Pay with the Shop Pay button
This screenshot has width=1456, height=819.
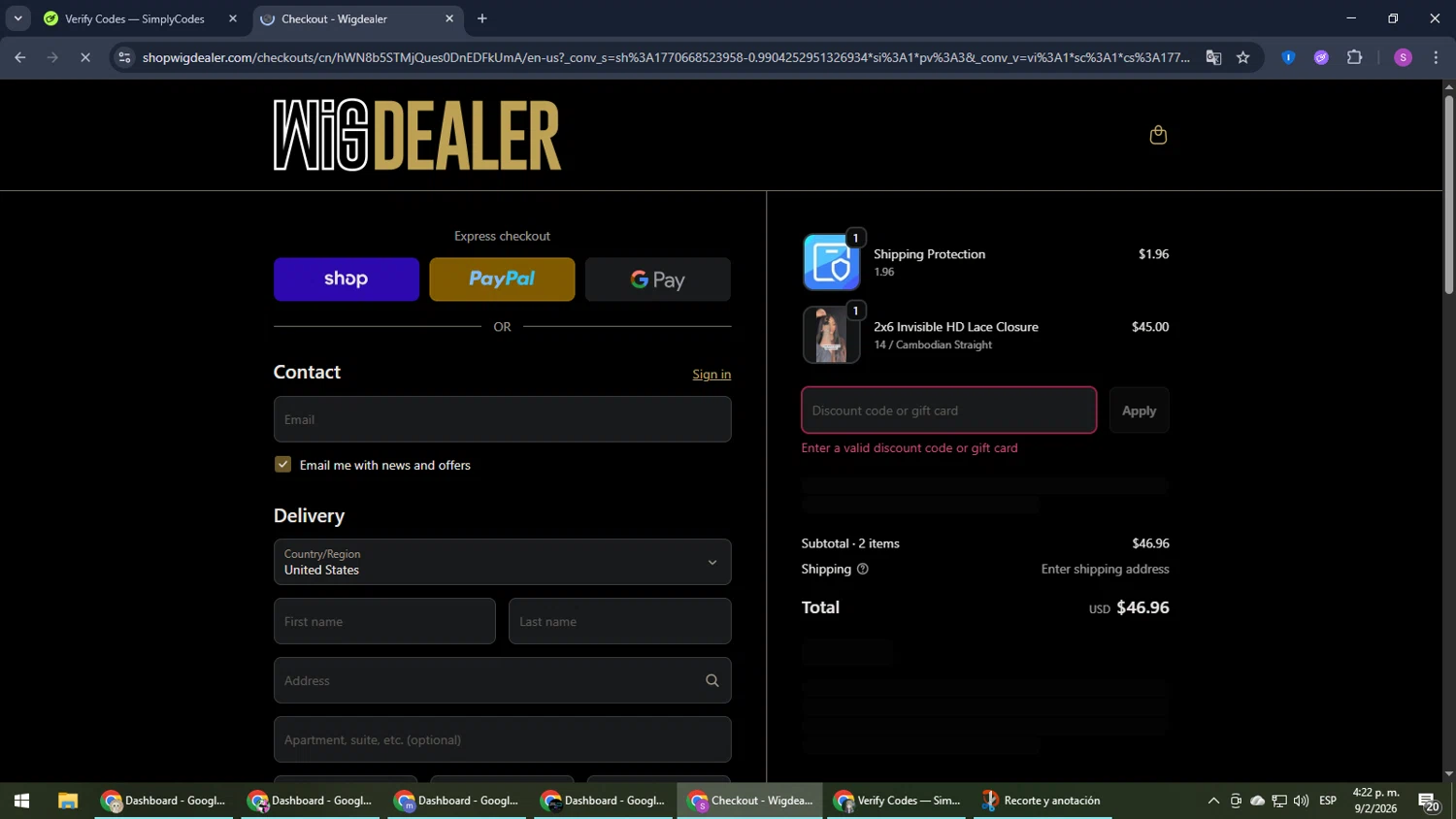(x=347, y=279)
